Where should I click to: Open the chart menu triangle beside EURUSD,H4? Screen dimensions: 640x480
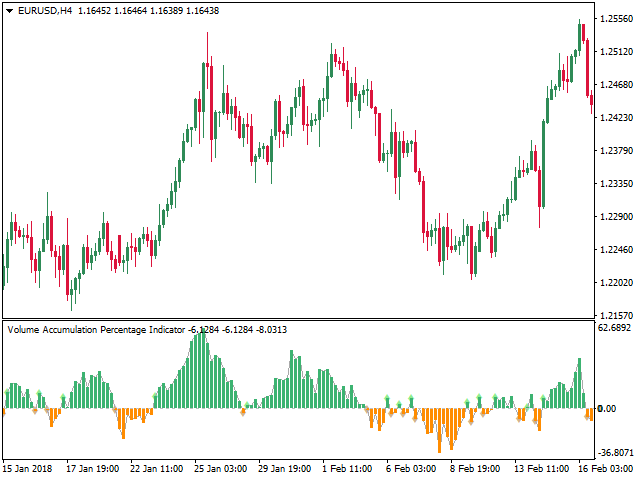[10, 11]
